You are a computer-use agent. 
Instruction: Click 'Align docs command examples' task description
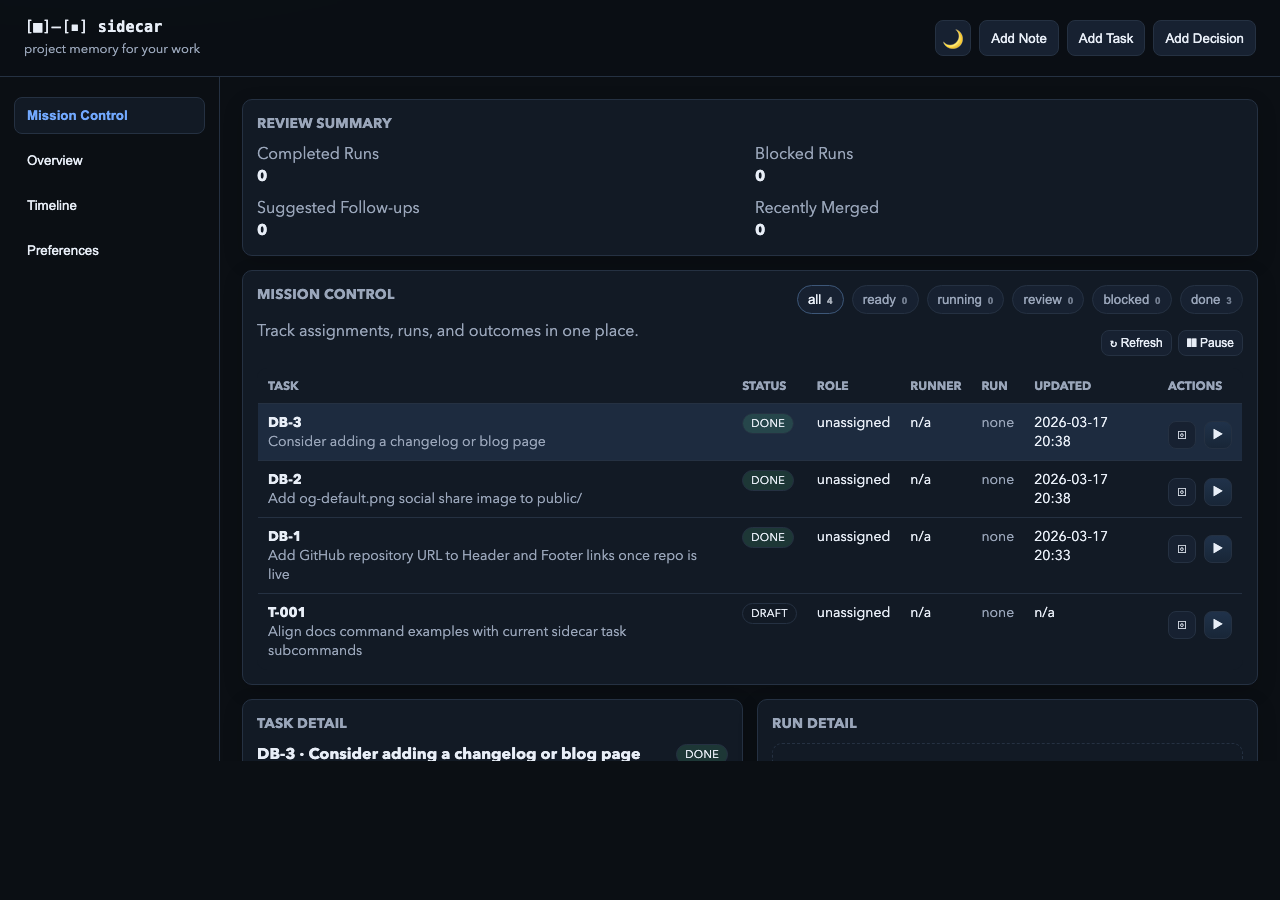coord(447,641)
